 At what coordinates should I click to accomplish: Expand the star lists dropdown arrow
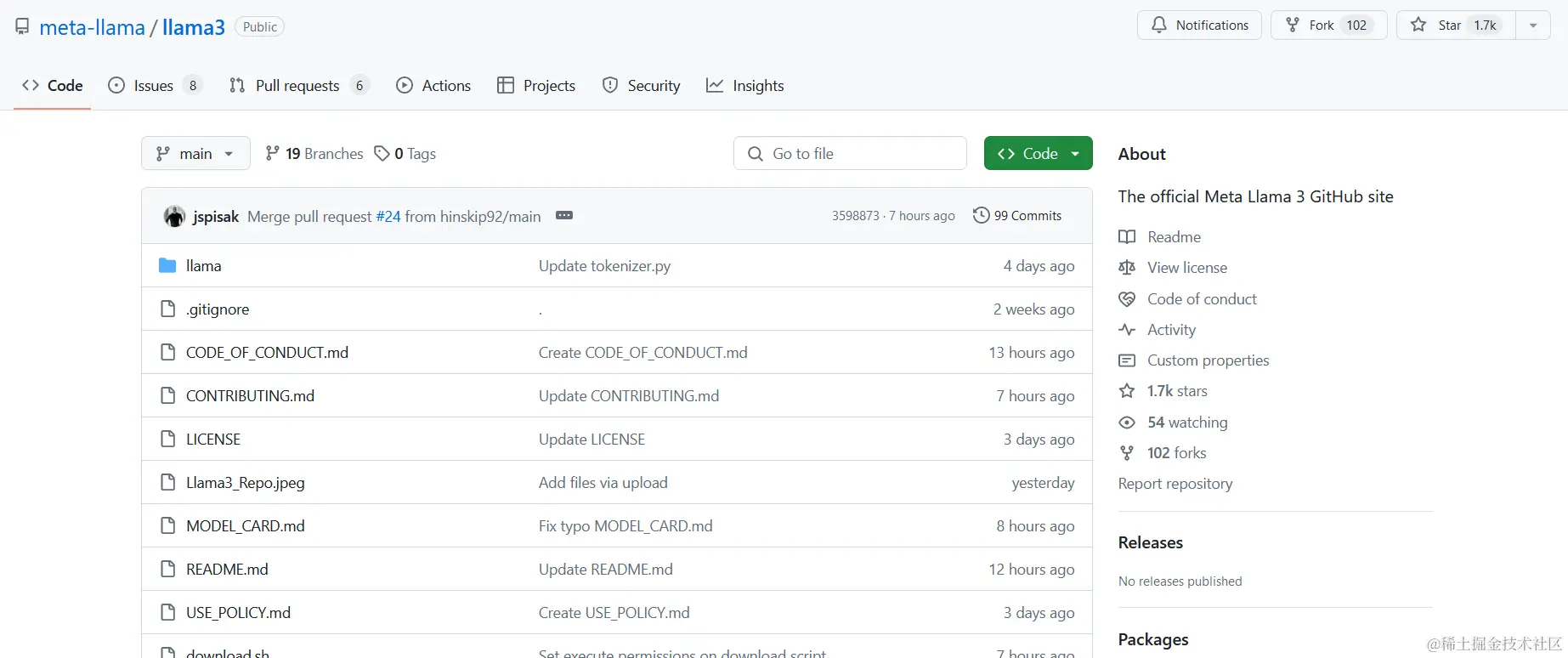[x=1533, y=25]
